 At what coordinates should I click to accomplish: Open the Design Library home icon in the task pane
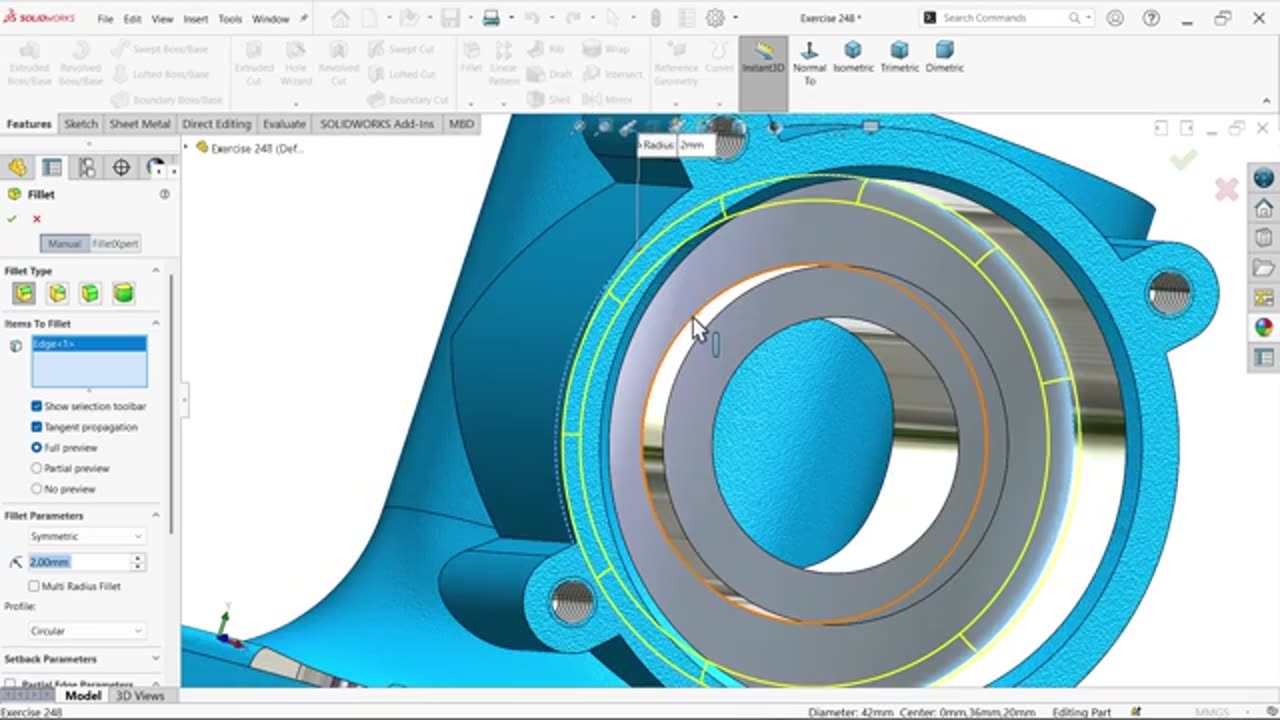click(x=1264, y=208)
